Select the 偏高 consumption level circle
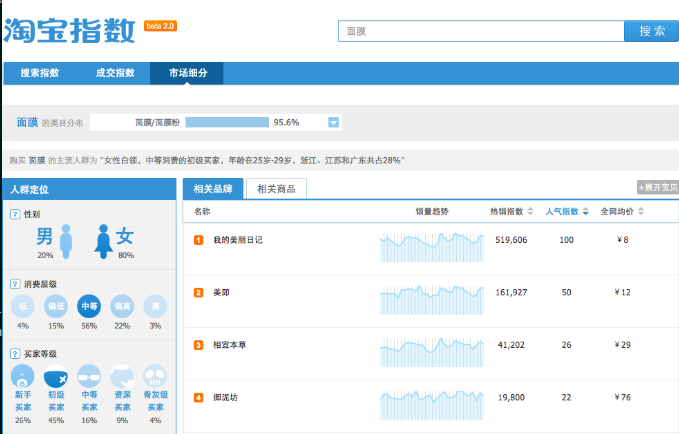679x434 pixels. pyautogui.click(x=122, y=306)
